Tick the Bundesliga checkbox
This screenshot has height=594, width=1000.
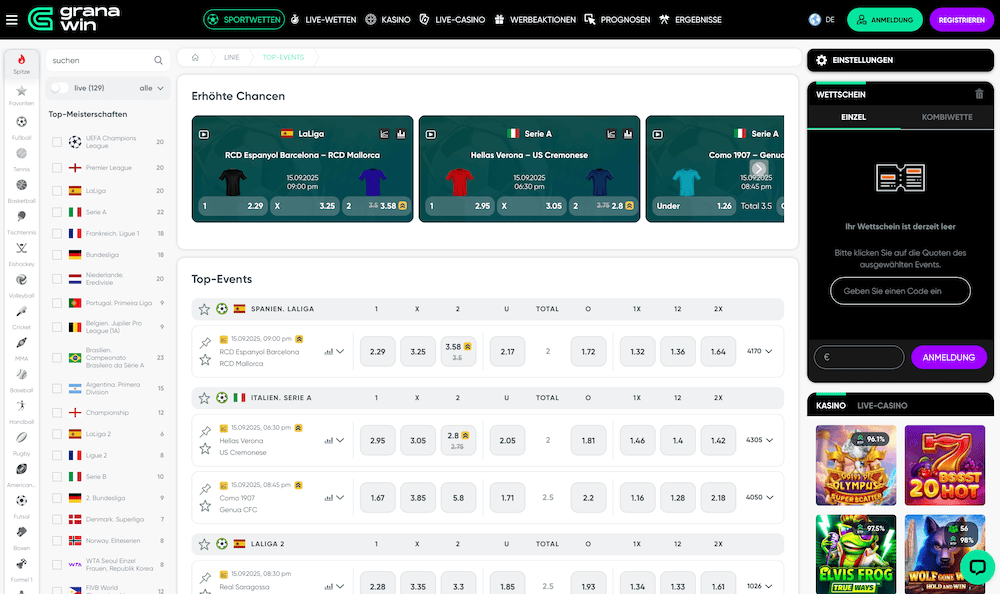57,257
